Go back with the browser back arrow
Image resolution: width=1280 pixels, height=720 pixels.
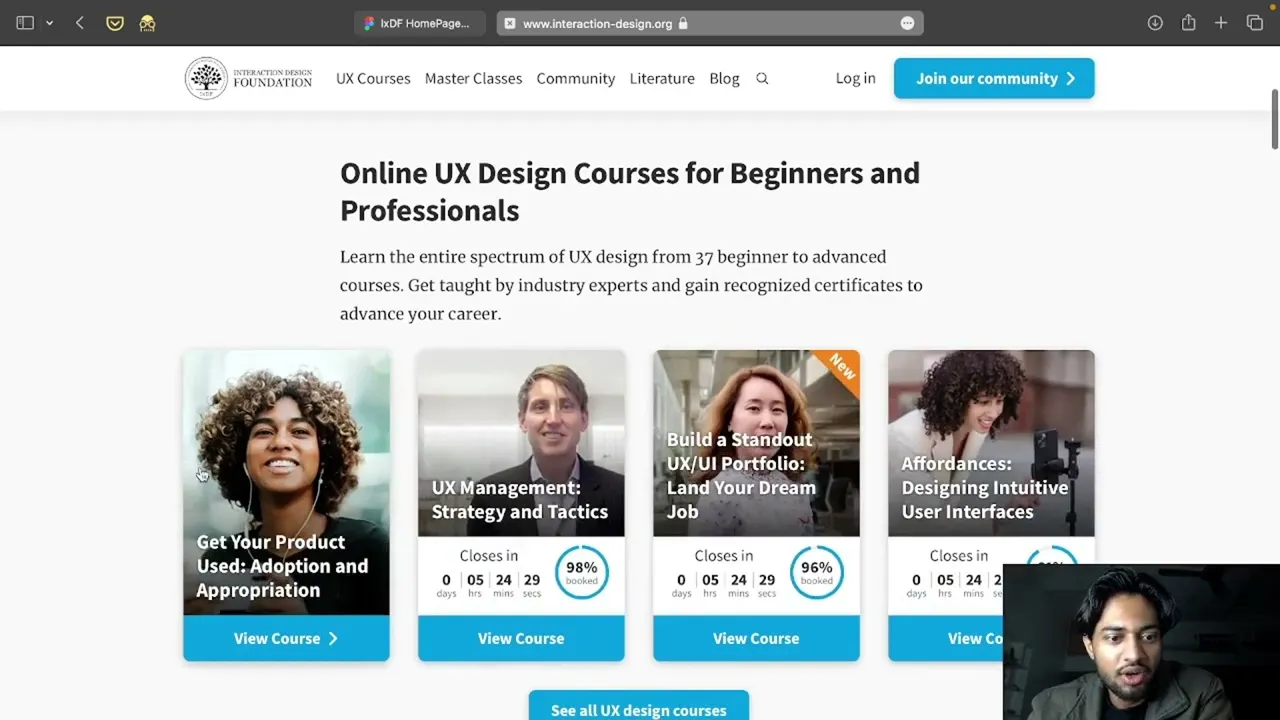80,23
